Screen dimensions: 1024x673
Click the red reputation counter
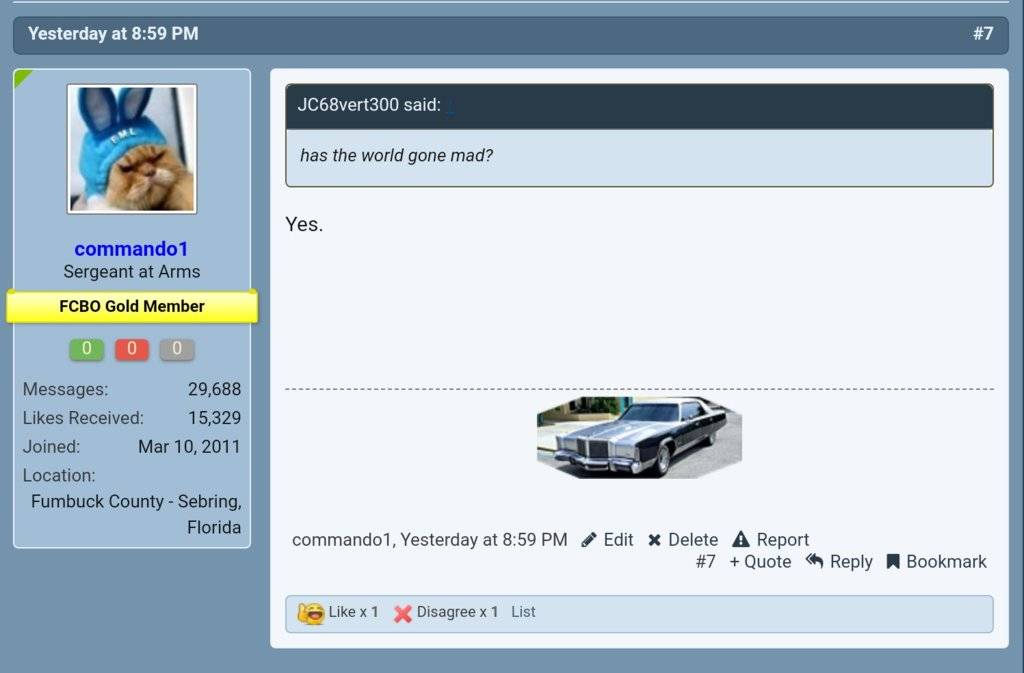131,349
